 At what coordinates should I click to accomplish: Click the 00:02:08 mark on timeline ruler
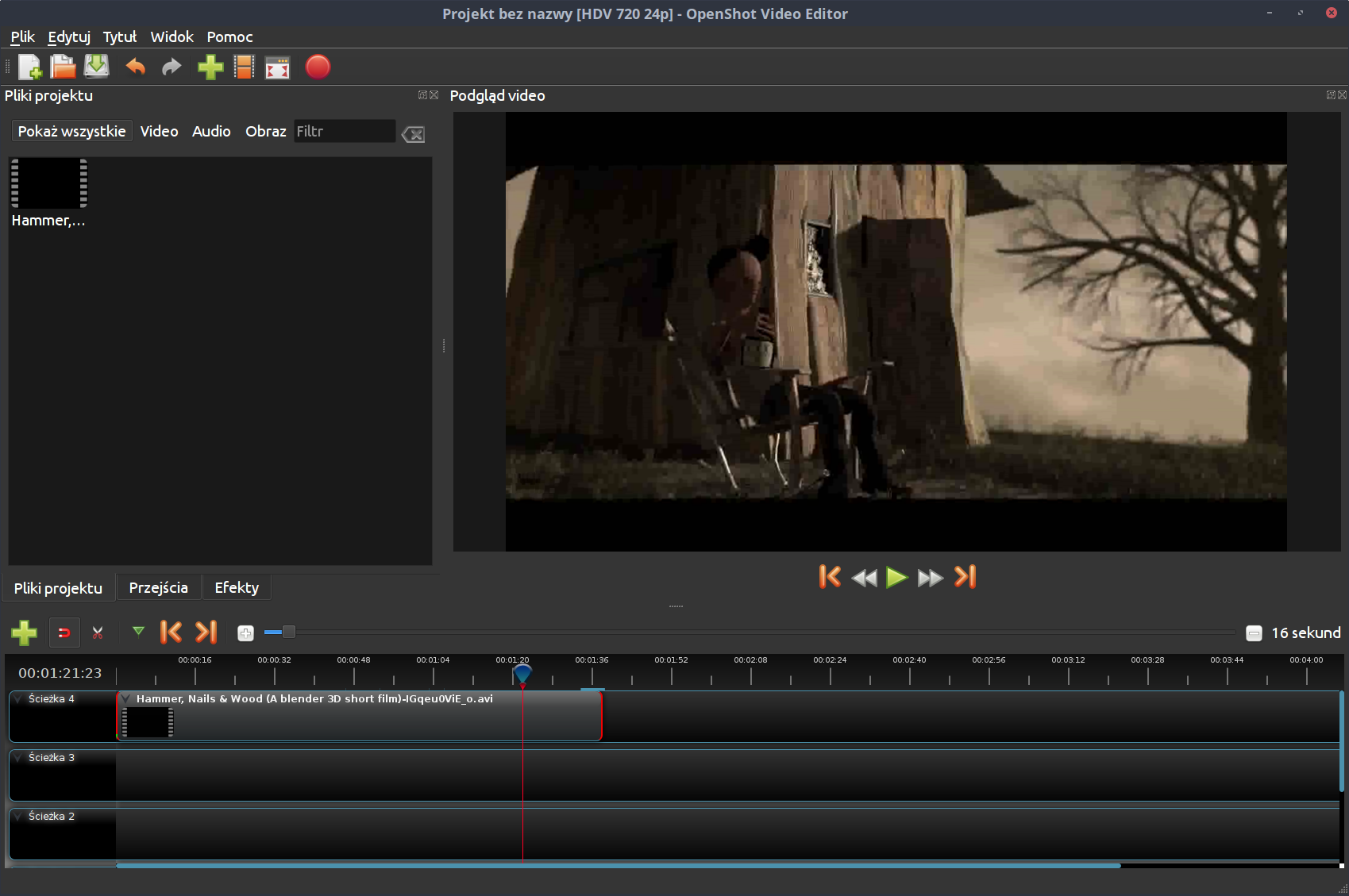tap(750, 660)
